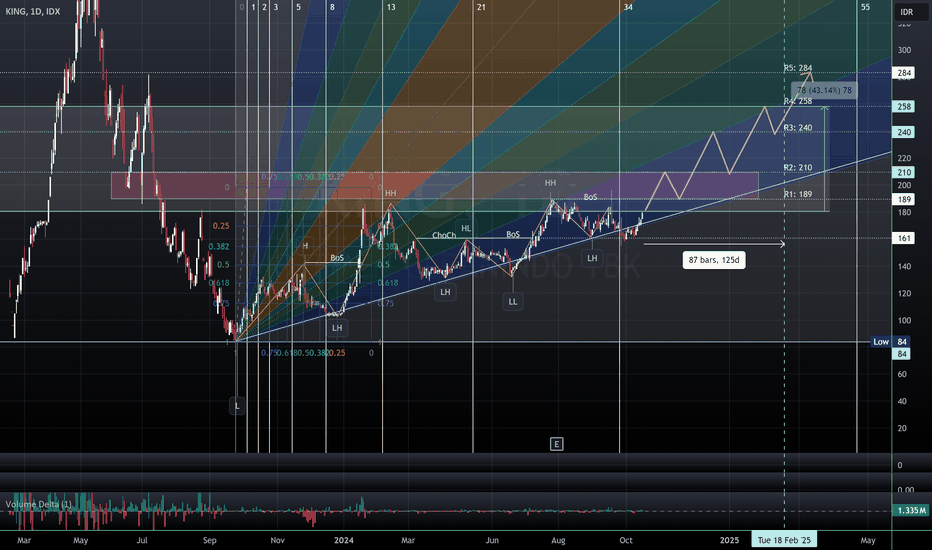The width and height of the screenshot is (932, 550).
Task: Select the R5: 284 resistance label
Action: [x=798, y=68]
